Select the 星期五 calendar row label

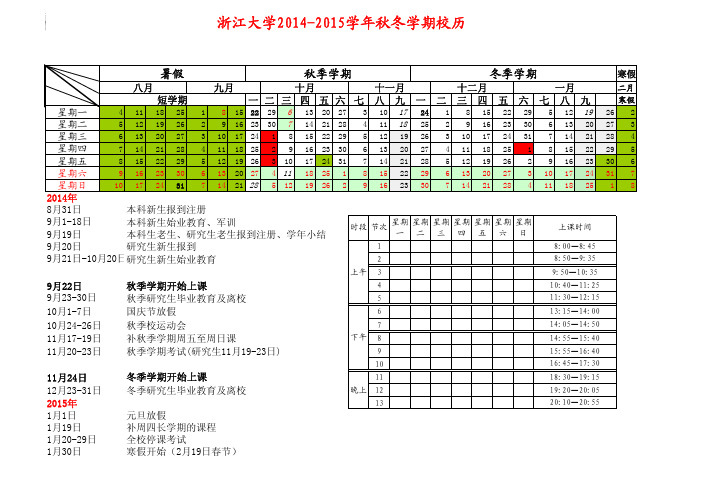click(72, 161)
